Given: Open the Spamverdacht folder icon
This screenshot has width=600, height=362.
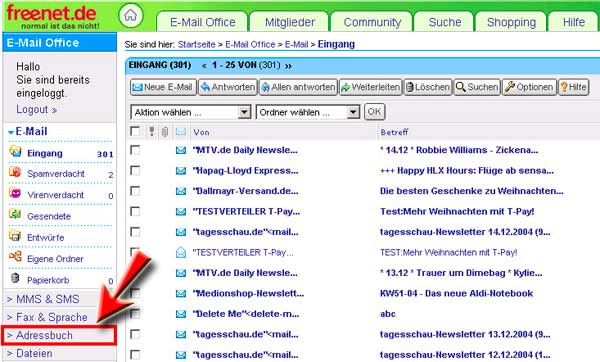Looking at the screenshot, I should [15, 172].
